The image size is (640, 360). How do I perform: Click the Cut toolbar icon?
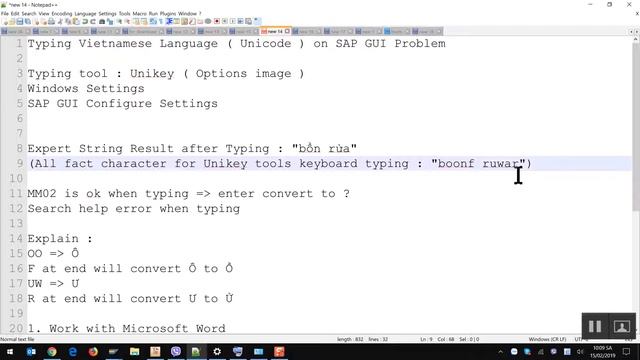click(60, 21)
